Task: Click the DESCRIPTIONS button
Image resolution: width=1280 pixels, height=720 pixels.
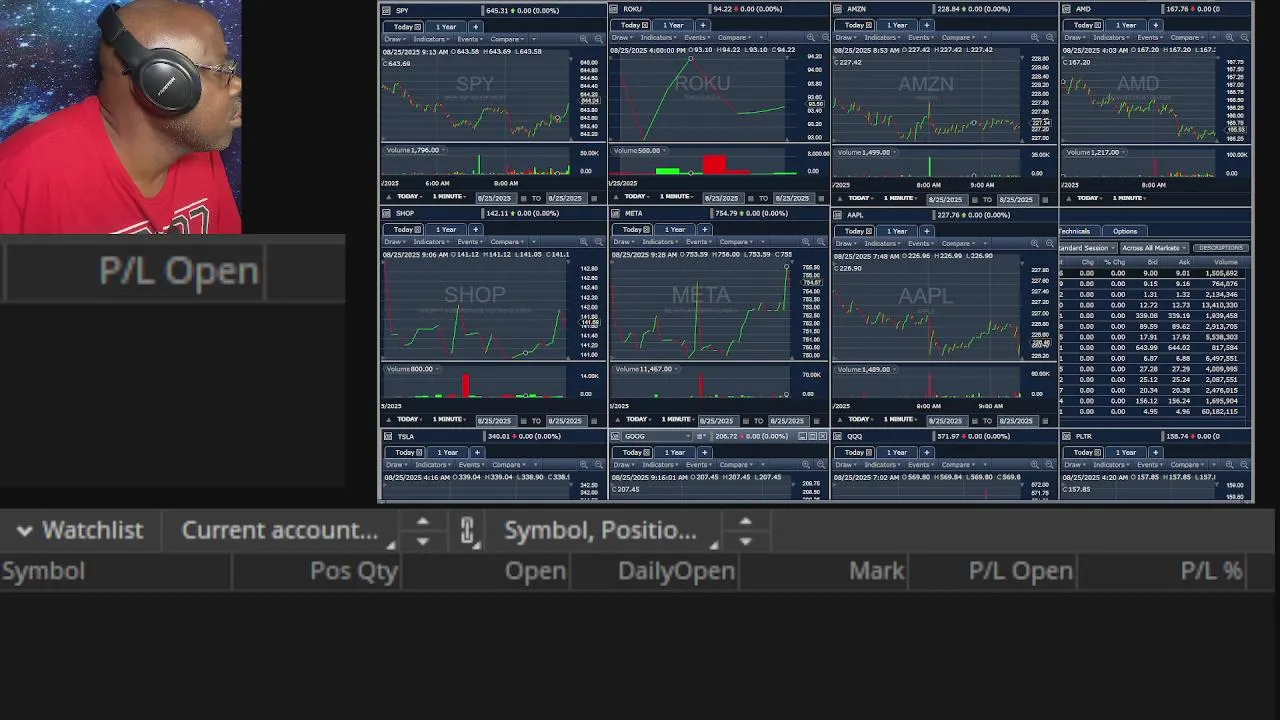Action: pyautogui.click(x=1221, y=248)
